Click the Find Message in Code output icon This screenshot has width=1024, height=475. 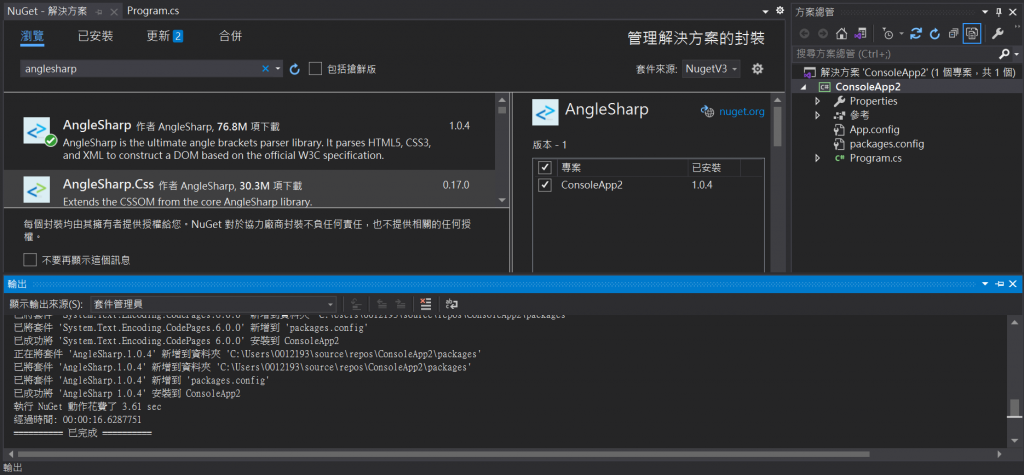pyautogui.click(x=356, y=304)
